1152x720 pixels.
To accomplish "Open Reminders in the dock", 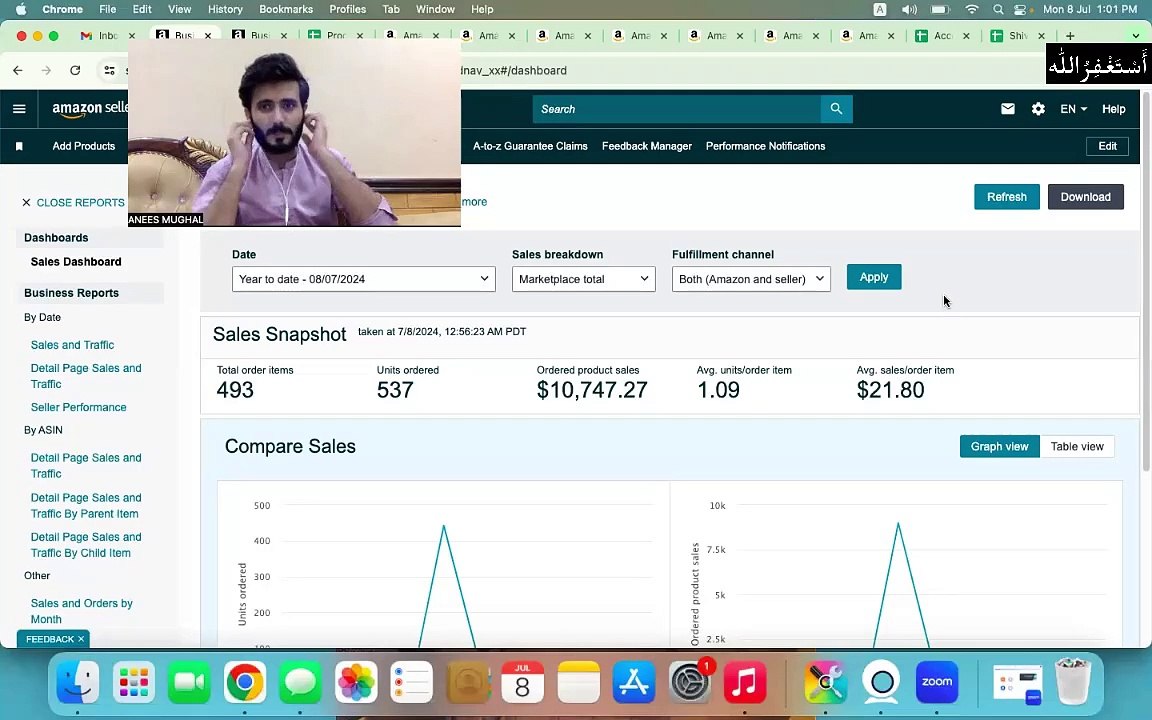I will point(411,682).
